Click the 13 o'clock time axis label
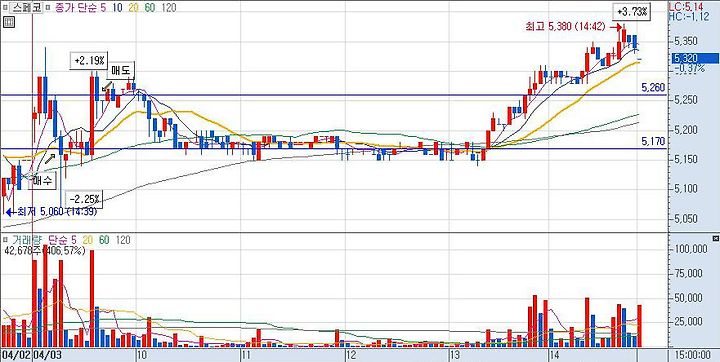The width and height of the screenshot is (720, 362). [455, 355]
